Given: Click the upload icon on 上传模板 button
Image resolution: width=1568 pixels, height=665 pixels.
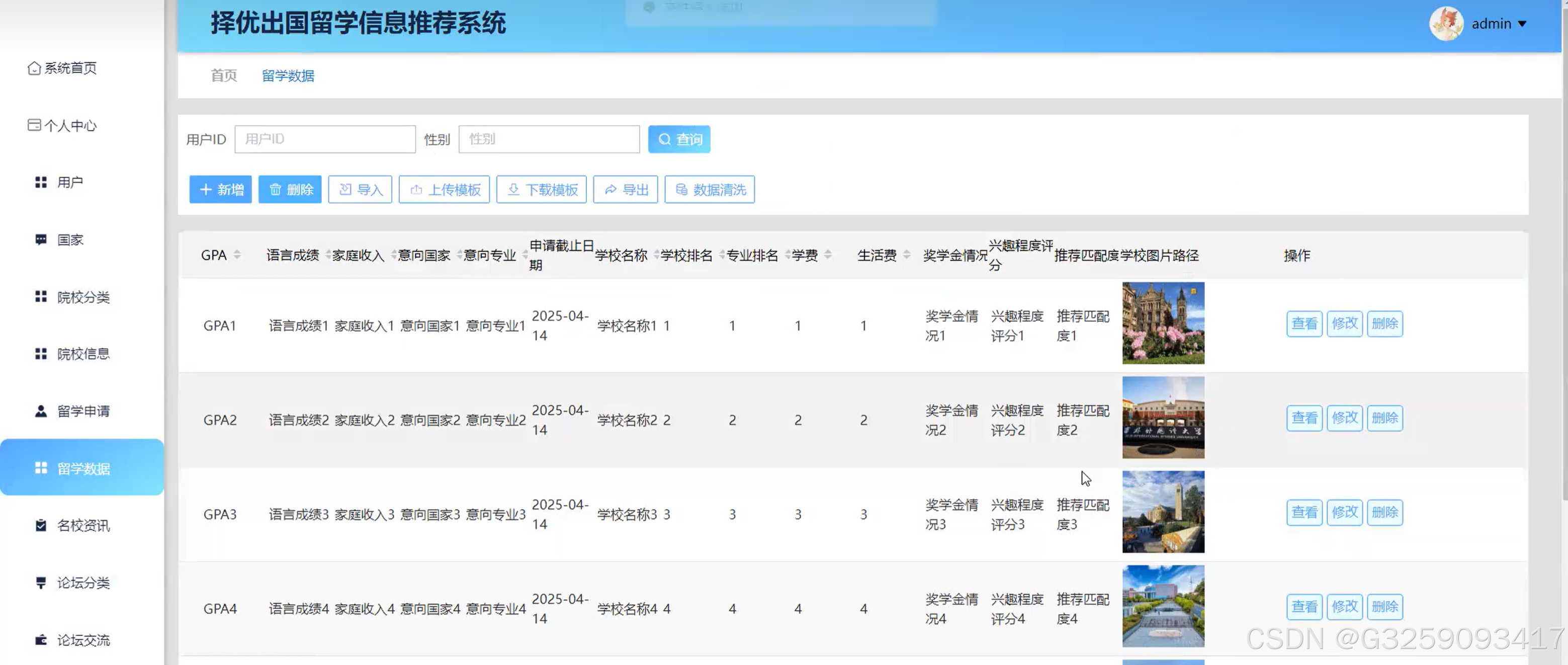Looking at the screenshot, I should pyautogui.click(x=416, y=190).
